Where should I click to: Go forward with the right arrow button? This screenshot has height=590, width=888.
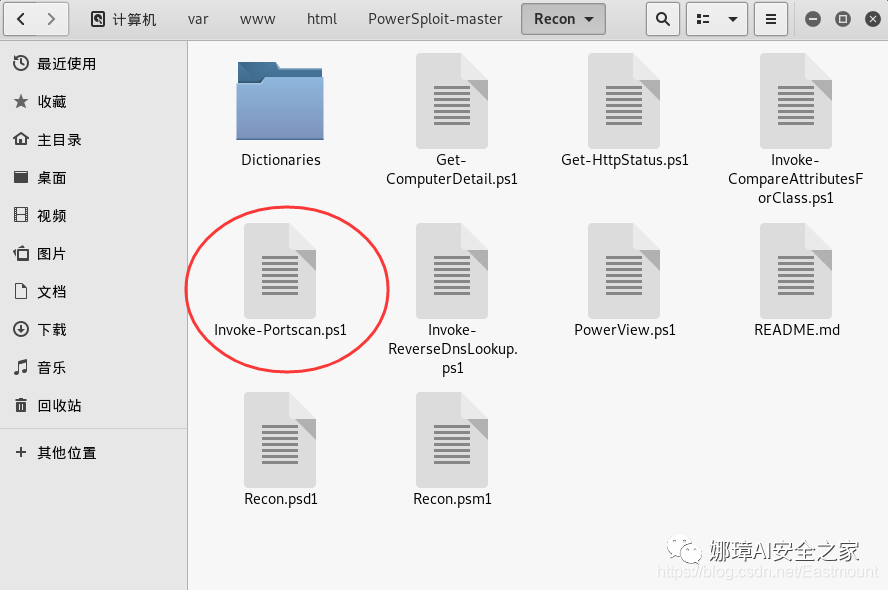tap(52, 19)
